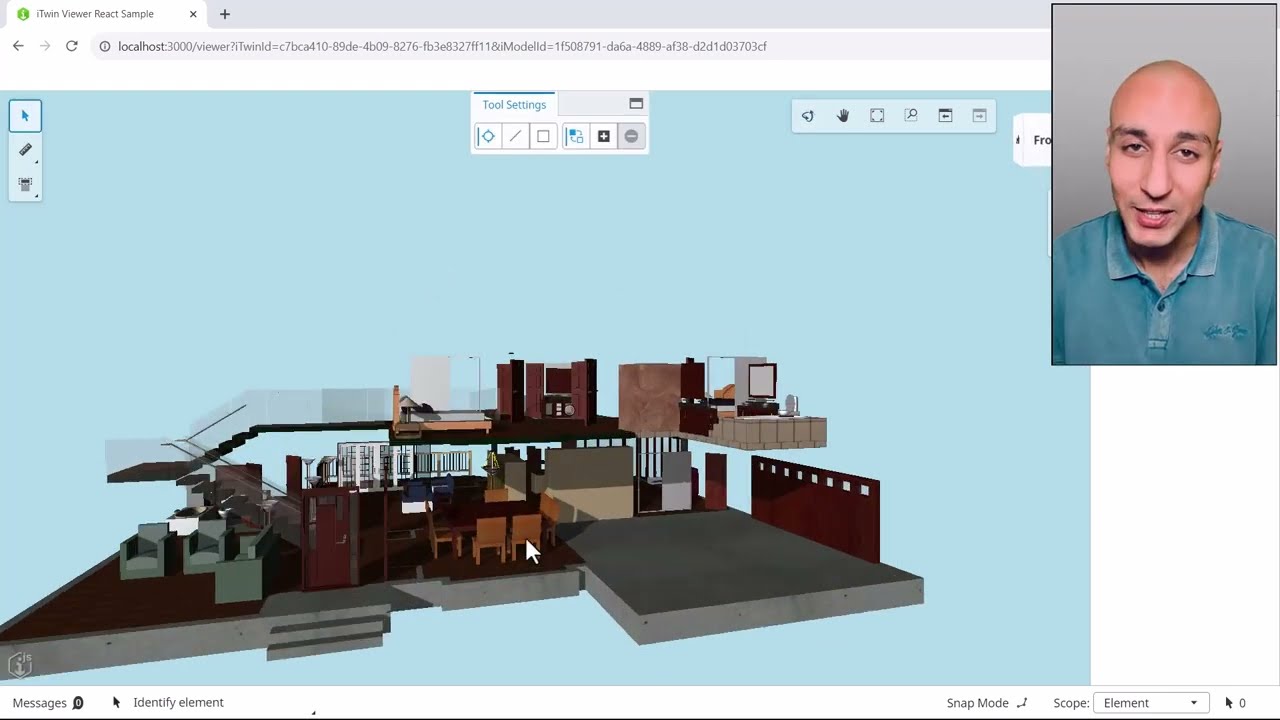1280x720 pixels.
Task: Switch to the Tool Settings tab
Action: click(514, 105)
